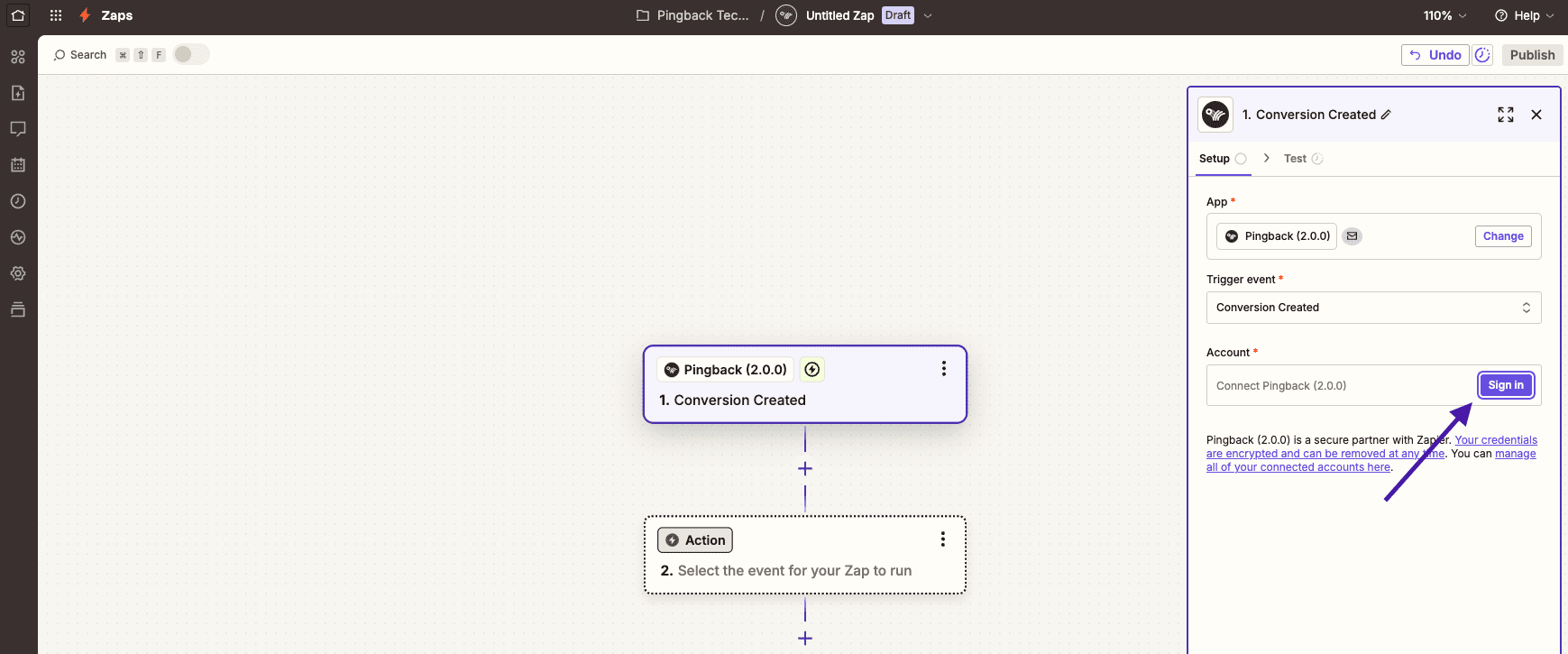Open the Help menu
1568x654 pixels.
(x=1525, y=15)
